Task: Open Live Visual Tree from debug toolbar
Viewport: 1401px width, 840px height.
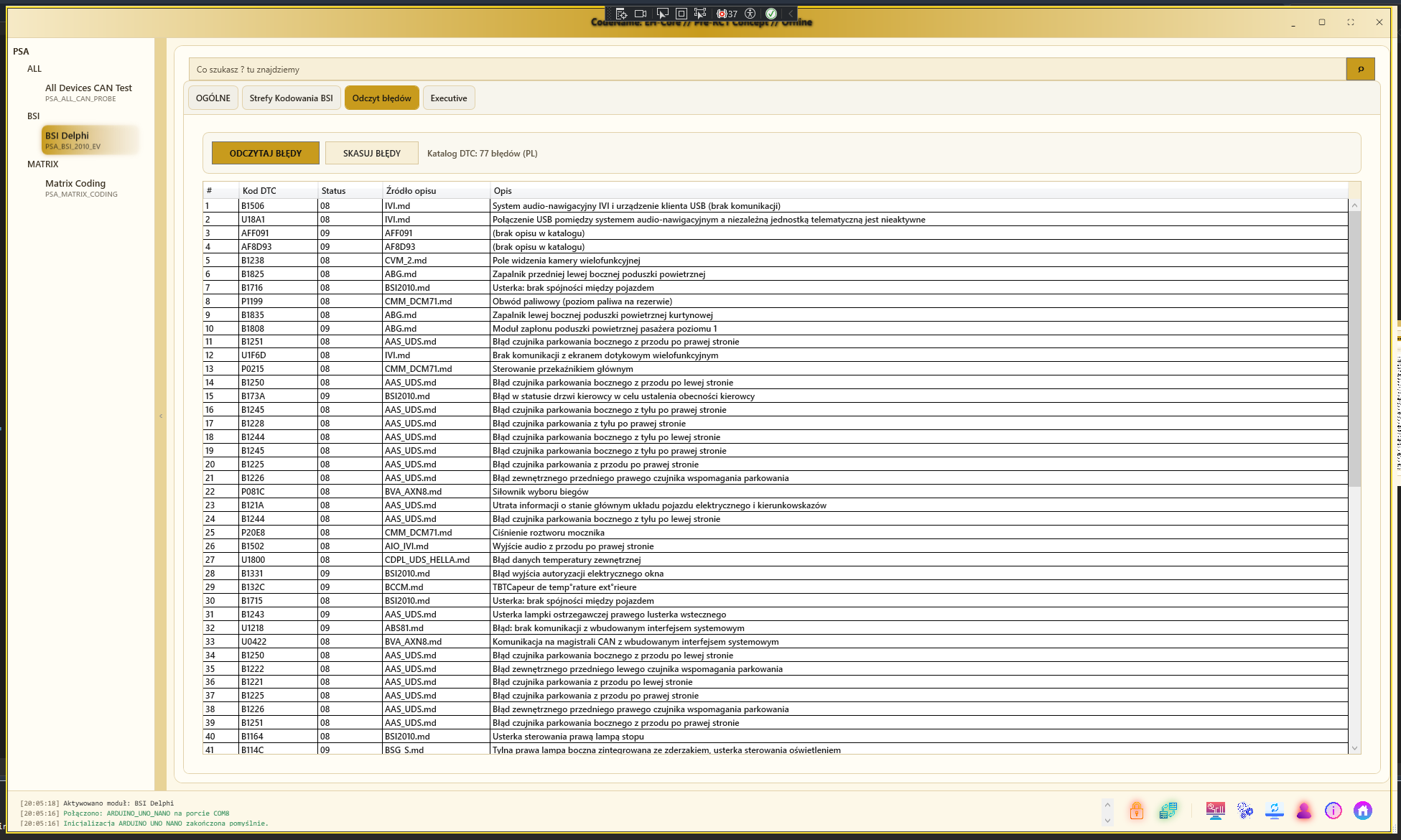Action: pyautogui.click(x=621, y=13)
